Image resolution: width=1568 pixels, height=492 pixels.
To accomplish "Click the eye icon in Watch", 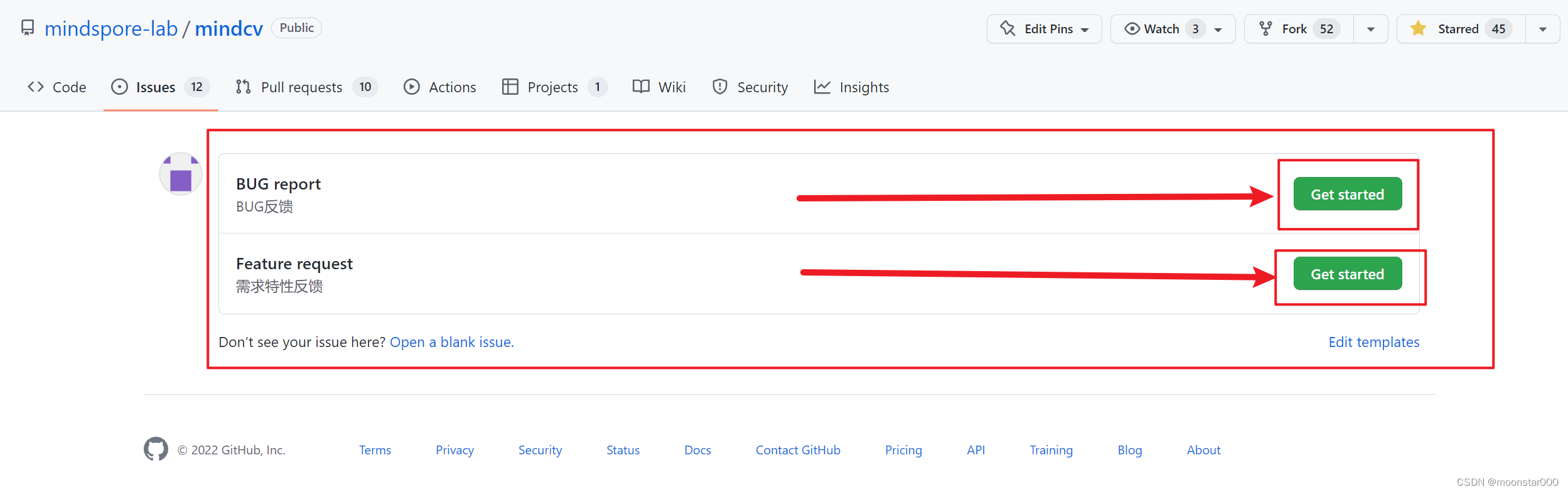I will (1132, 29).
